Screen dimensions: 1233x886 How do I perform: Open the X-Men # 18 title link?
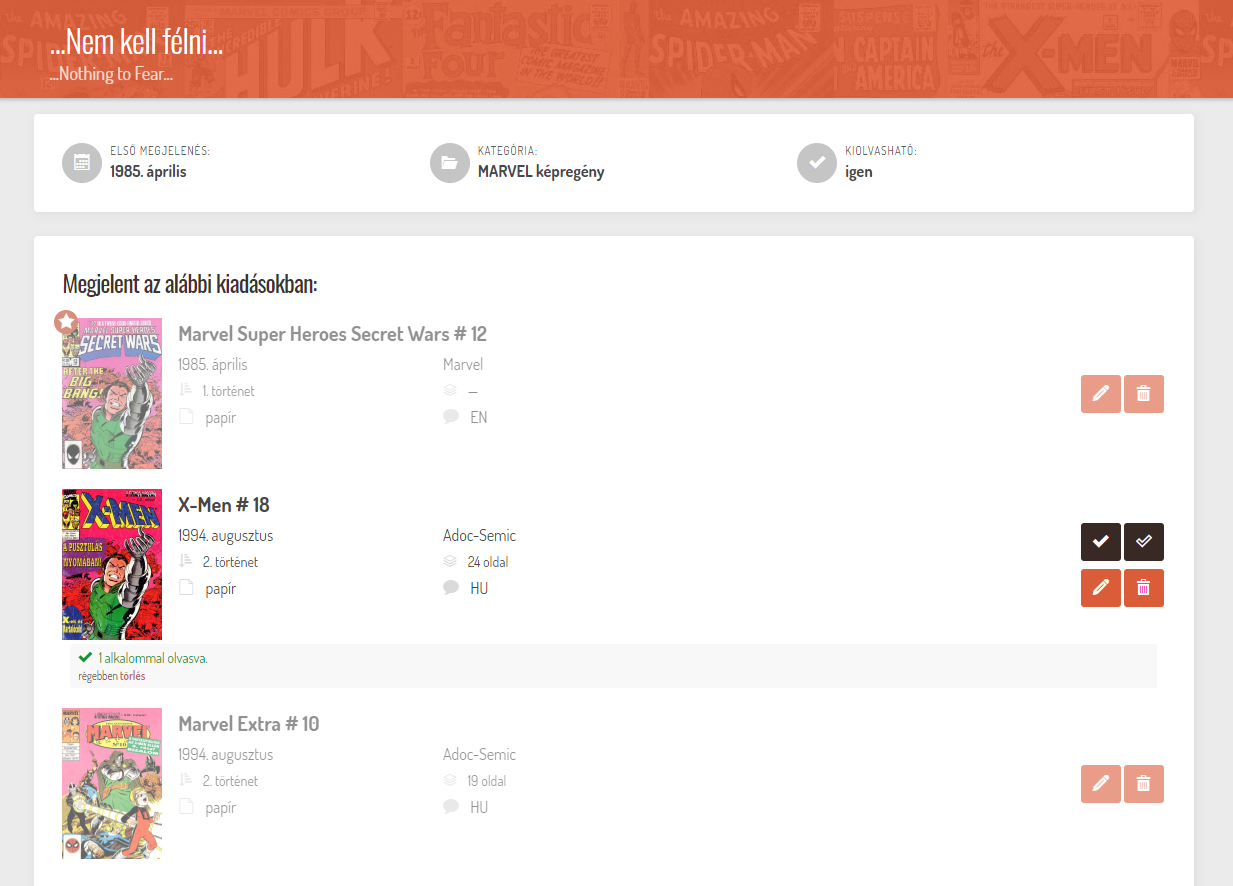[x=224, y=505]
